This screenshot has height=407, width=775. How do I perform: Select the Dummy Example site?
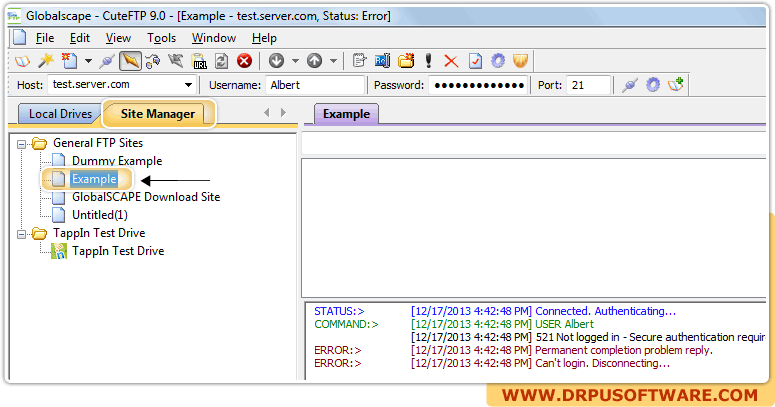[117, 161]
